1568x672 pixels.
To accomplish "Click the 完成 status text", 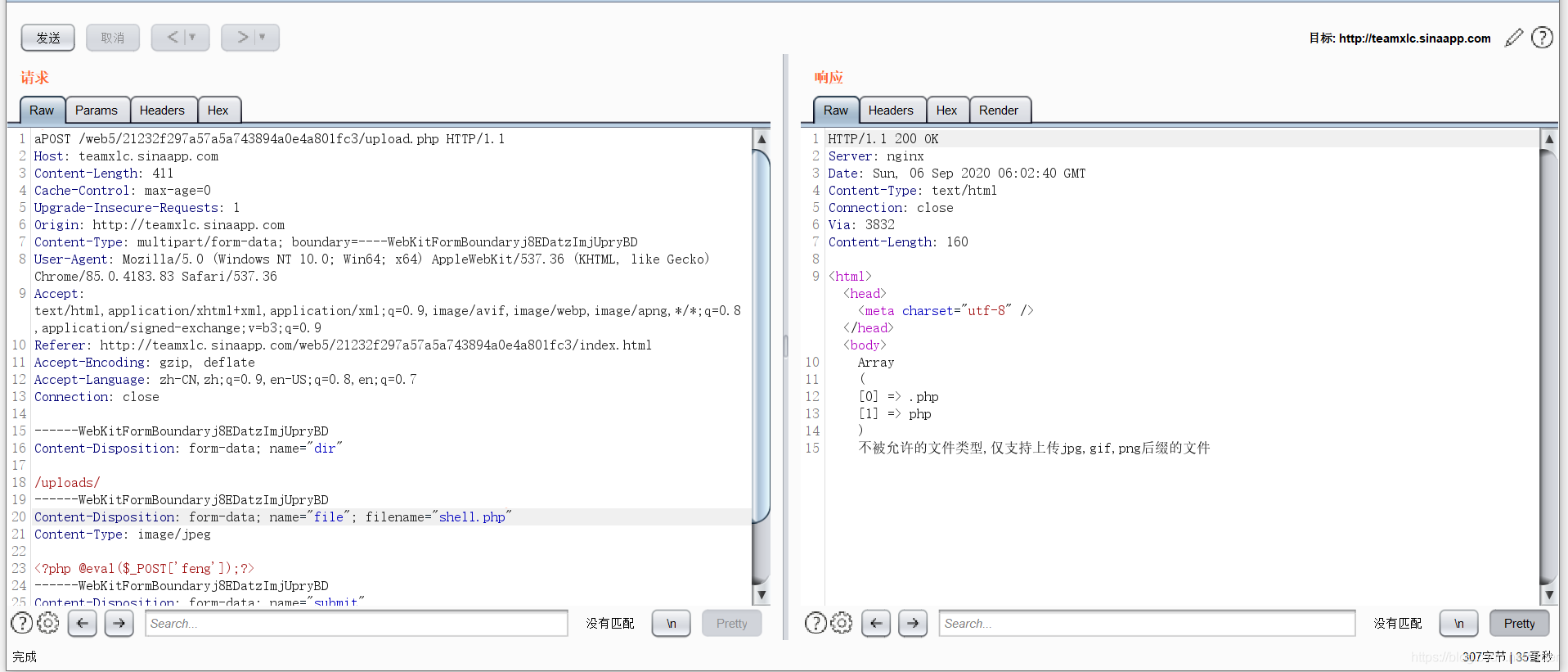I will [x=25, y=656].
